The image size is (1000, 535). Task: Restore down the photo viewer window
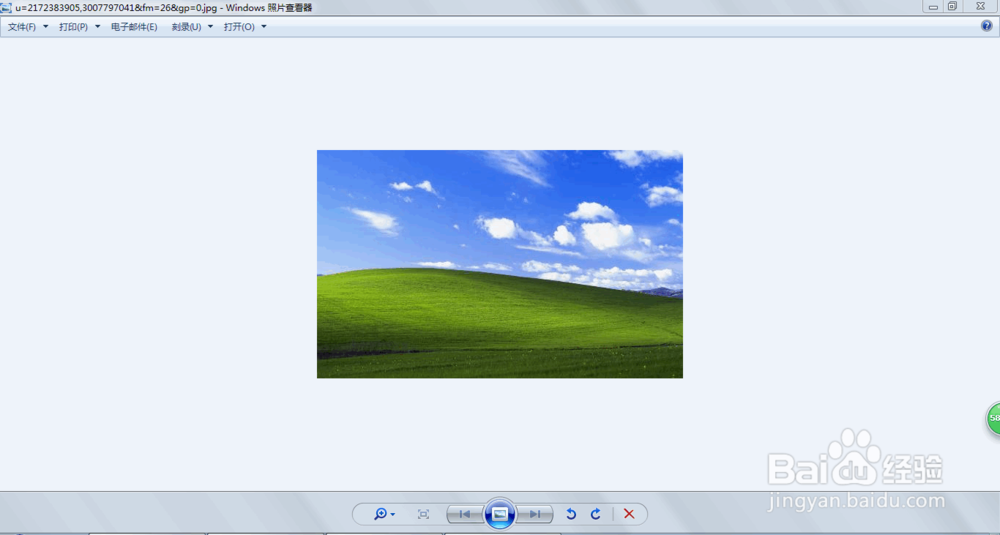952,6
